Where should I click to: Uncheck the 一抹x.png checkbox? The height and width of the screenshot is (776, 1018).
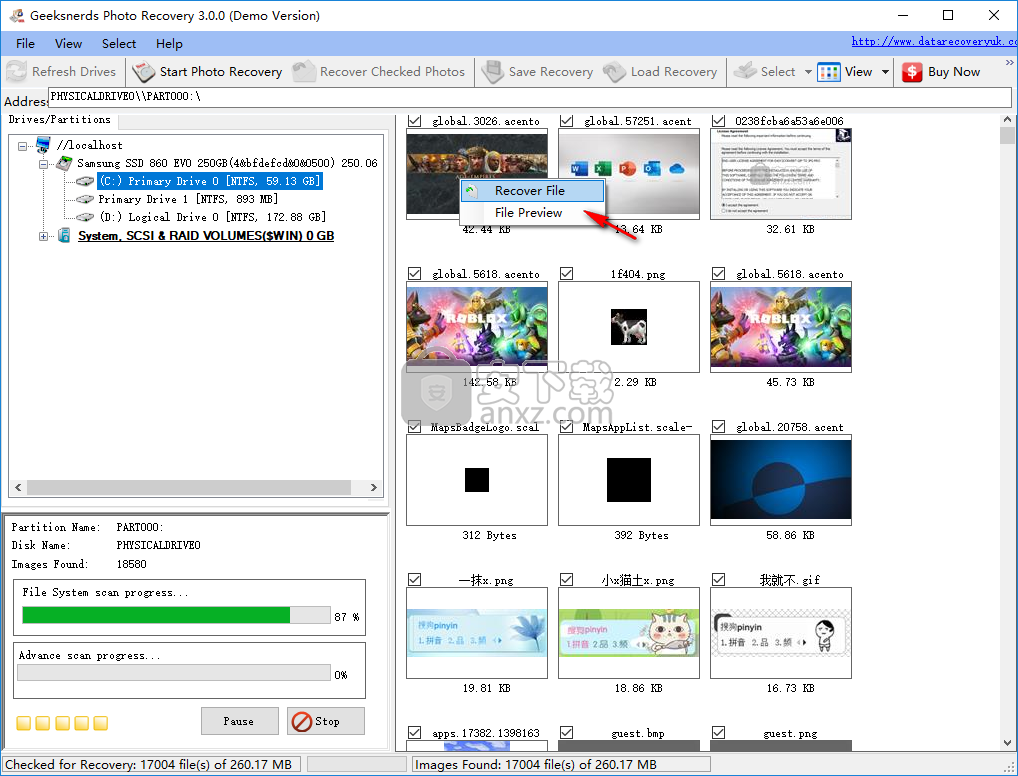tap(414, 579)
